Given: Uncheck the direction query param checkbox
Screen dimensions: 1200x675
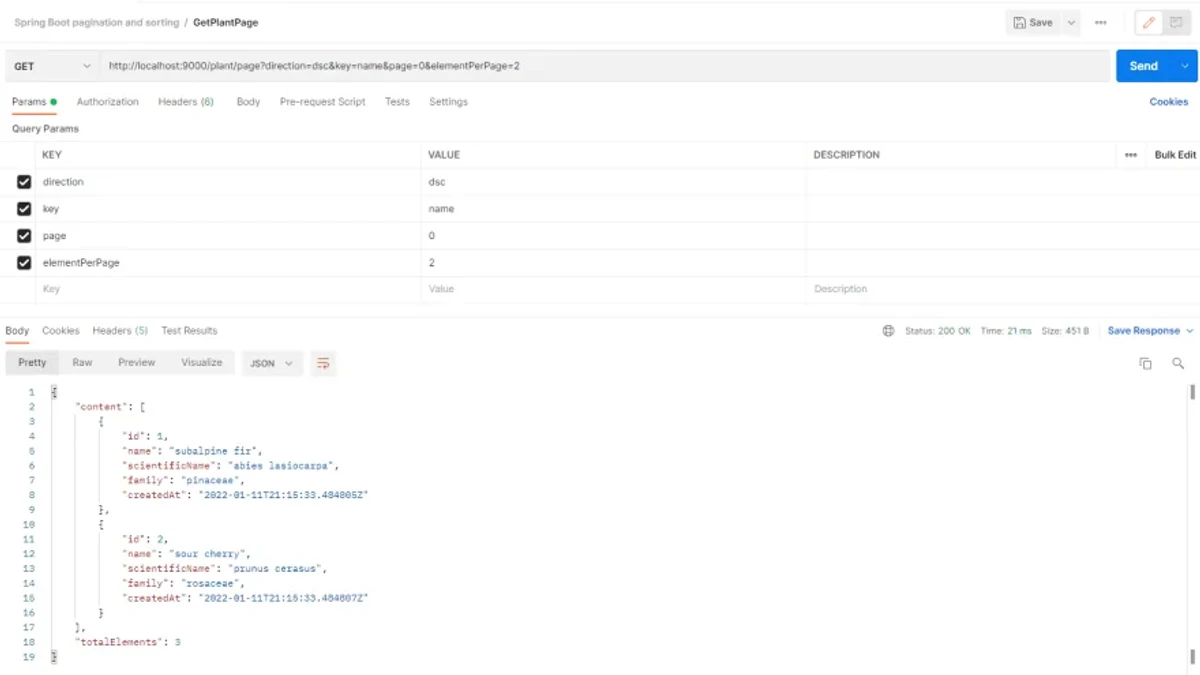Looking at the screenshot, I should [x=24, y=182].
